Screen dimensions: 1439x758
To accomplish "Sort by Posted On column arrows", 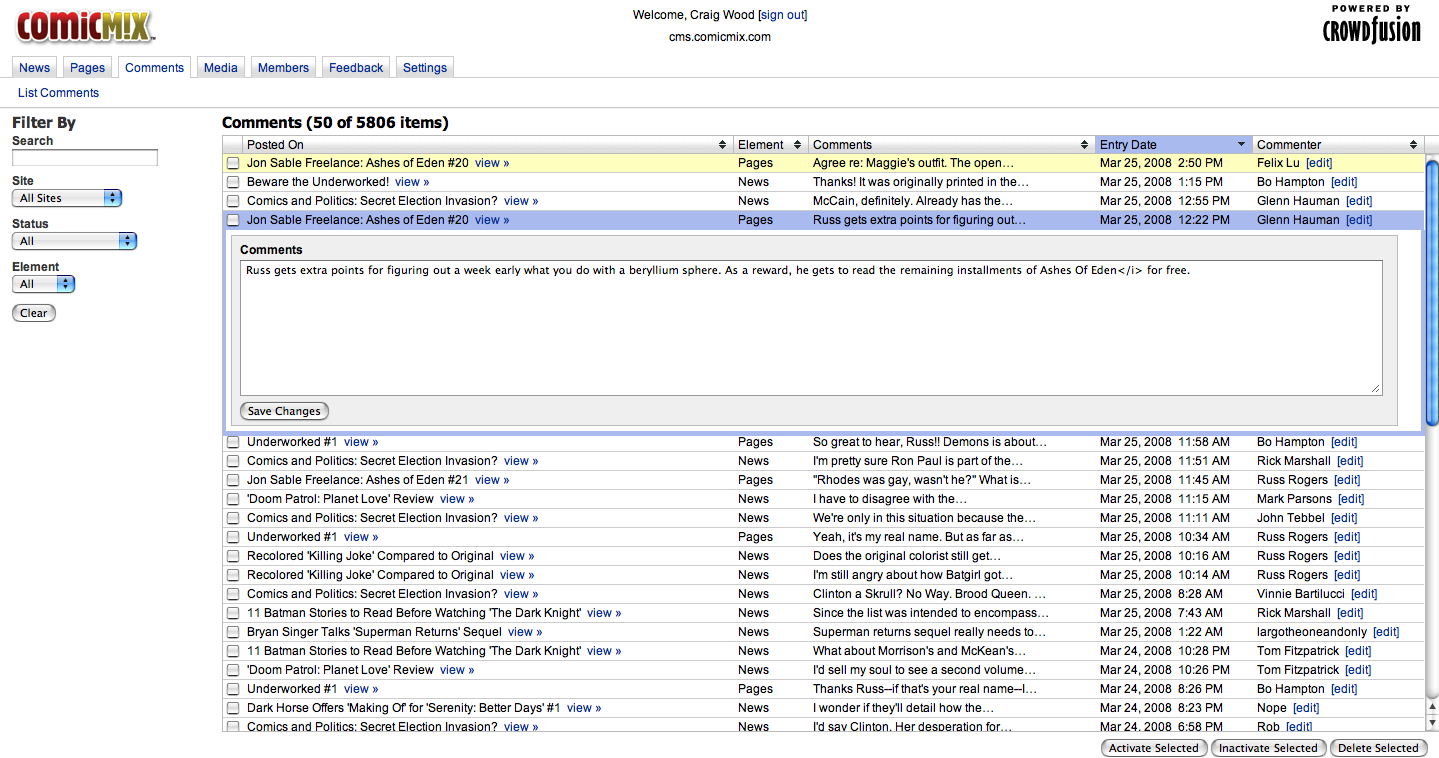I will [723, 145].
